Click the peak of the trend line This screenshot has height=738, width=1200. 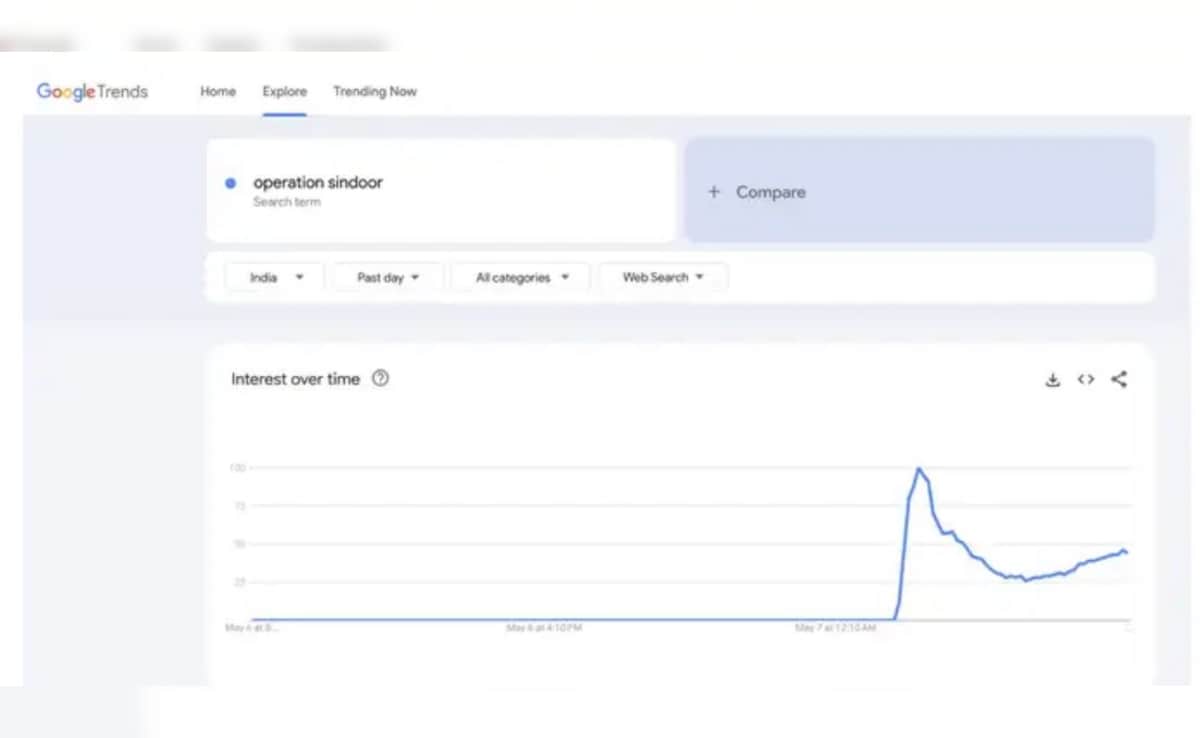(x=919, y=469)
